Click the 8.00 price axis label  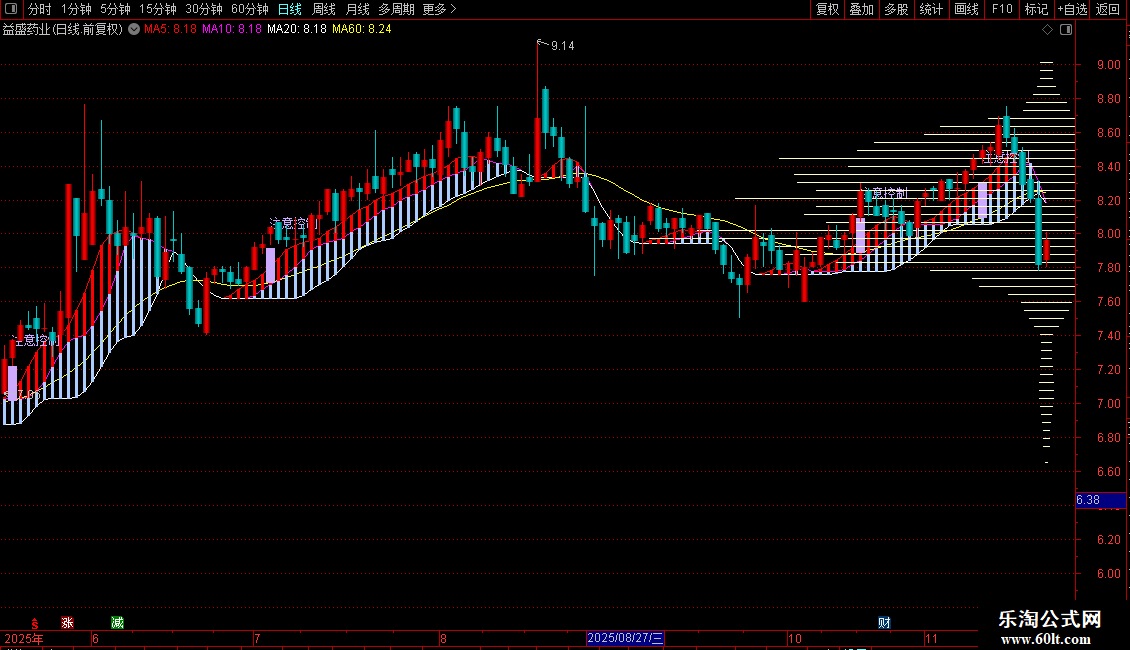point(1109,233)
